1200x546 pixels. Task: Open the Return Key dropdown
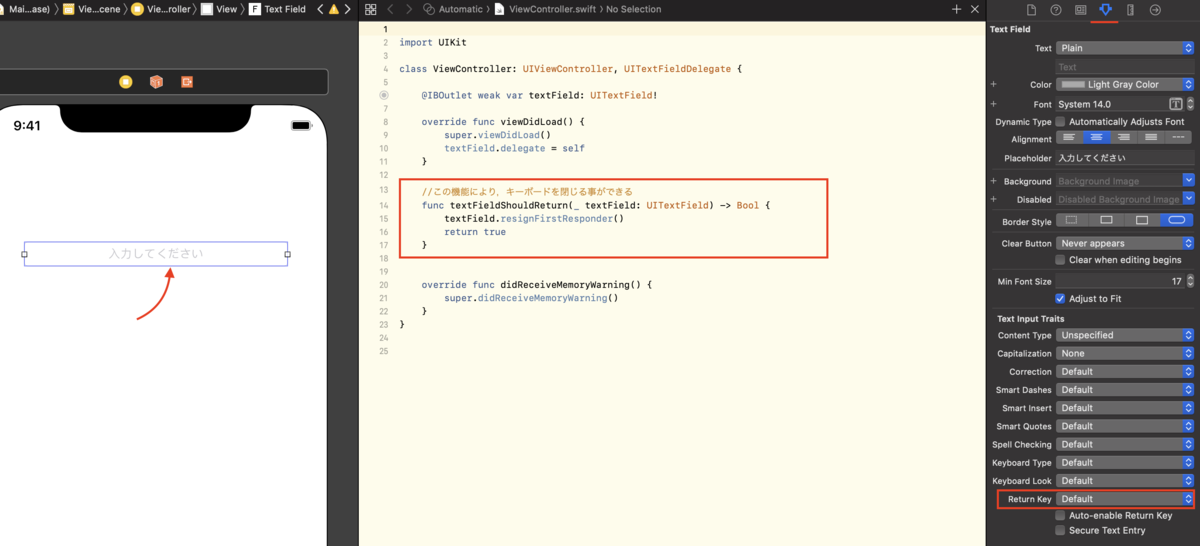tap(1125, 499)
